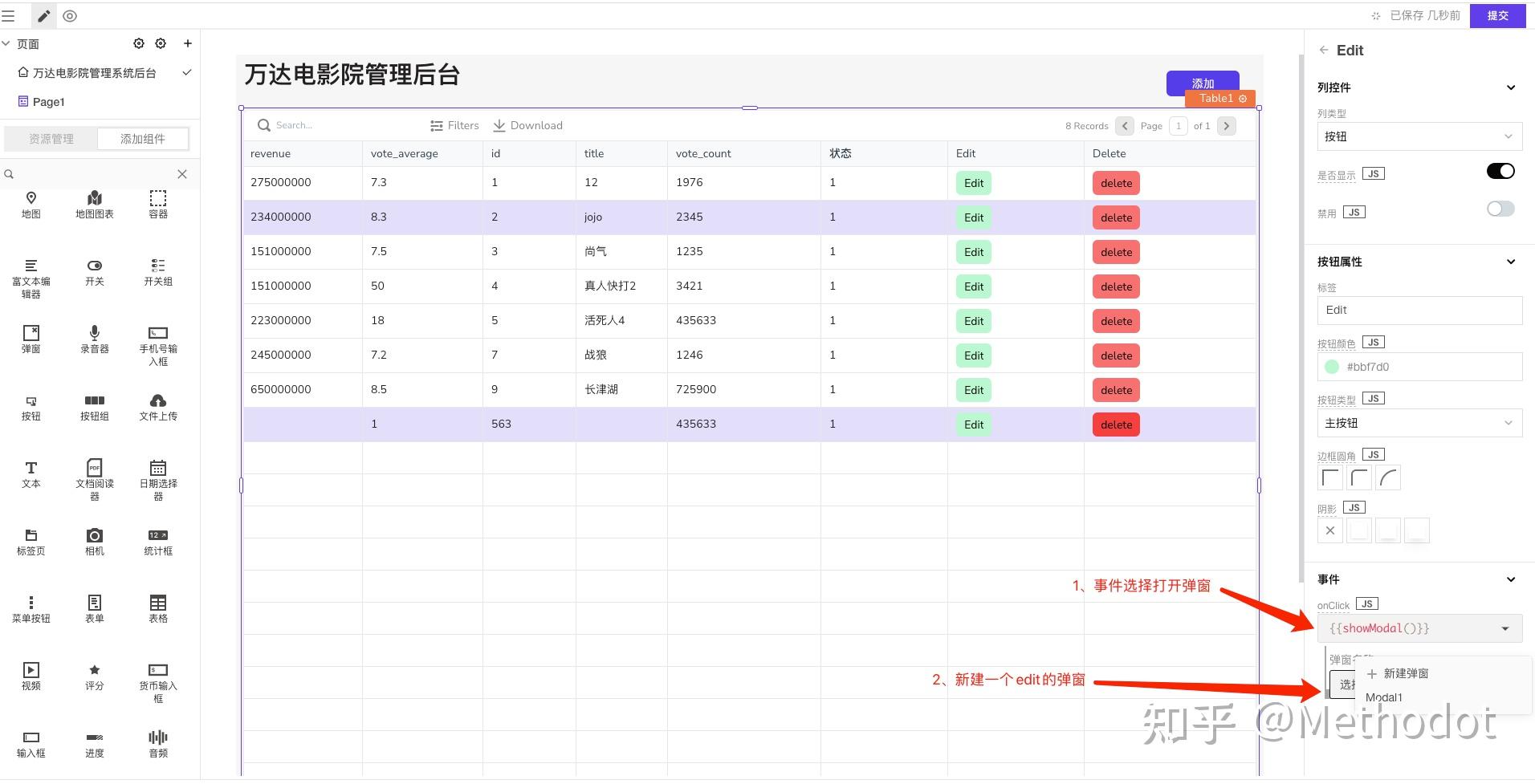Toggle JS mode for 按钮类型
The image size is (1535, 784).
[1374, 399]
